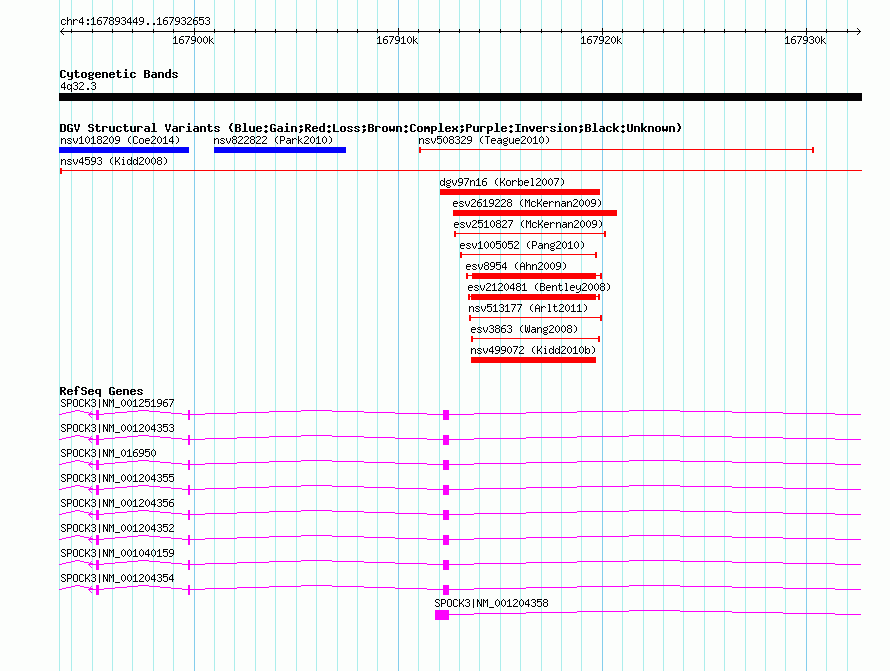Click the left arrowhead of the coordinate ruler
The height and width of the screenshot is (671, 890).
(x=62, y=31)
